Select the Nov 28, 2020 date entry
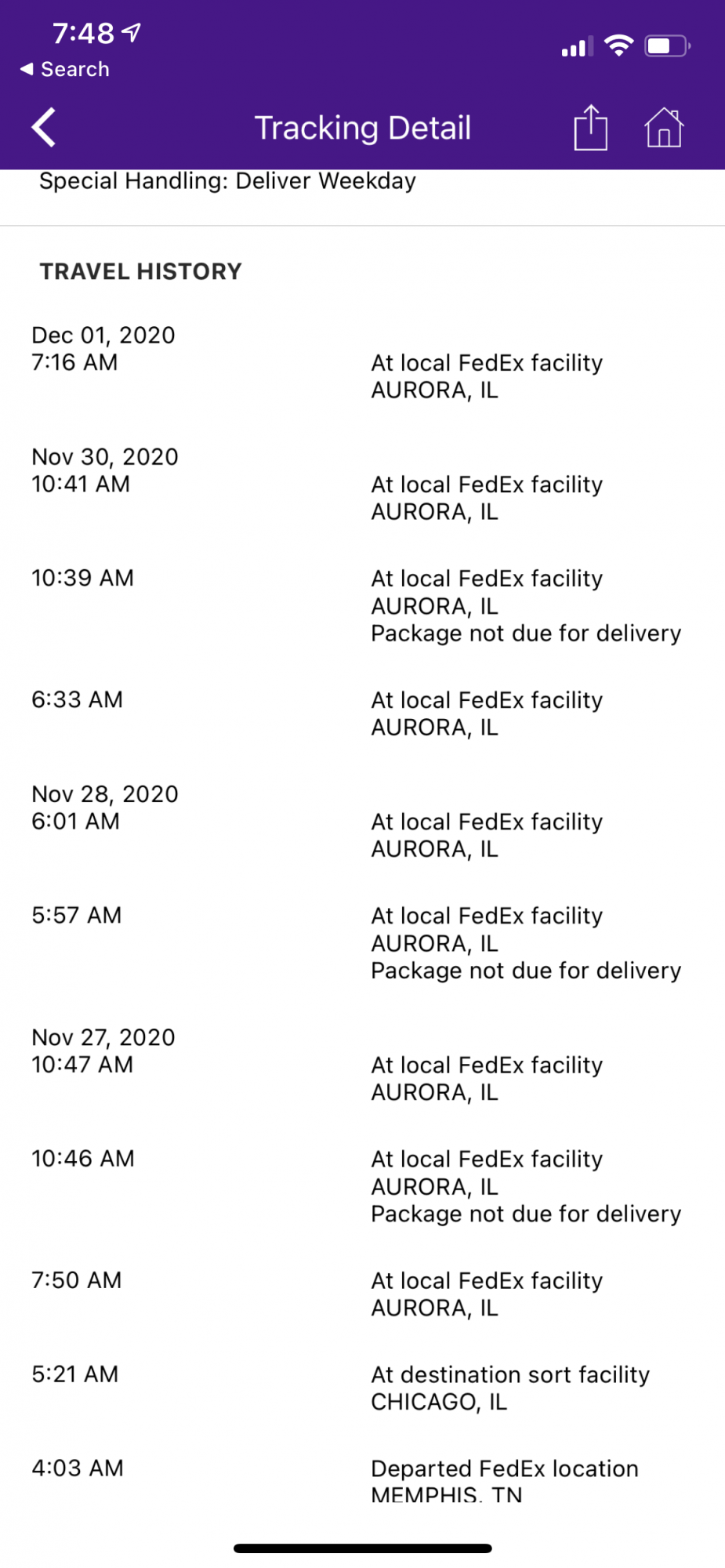 coord(105,794)
